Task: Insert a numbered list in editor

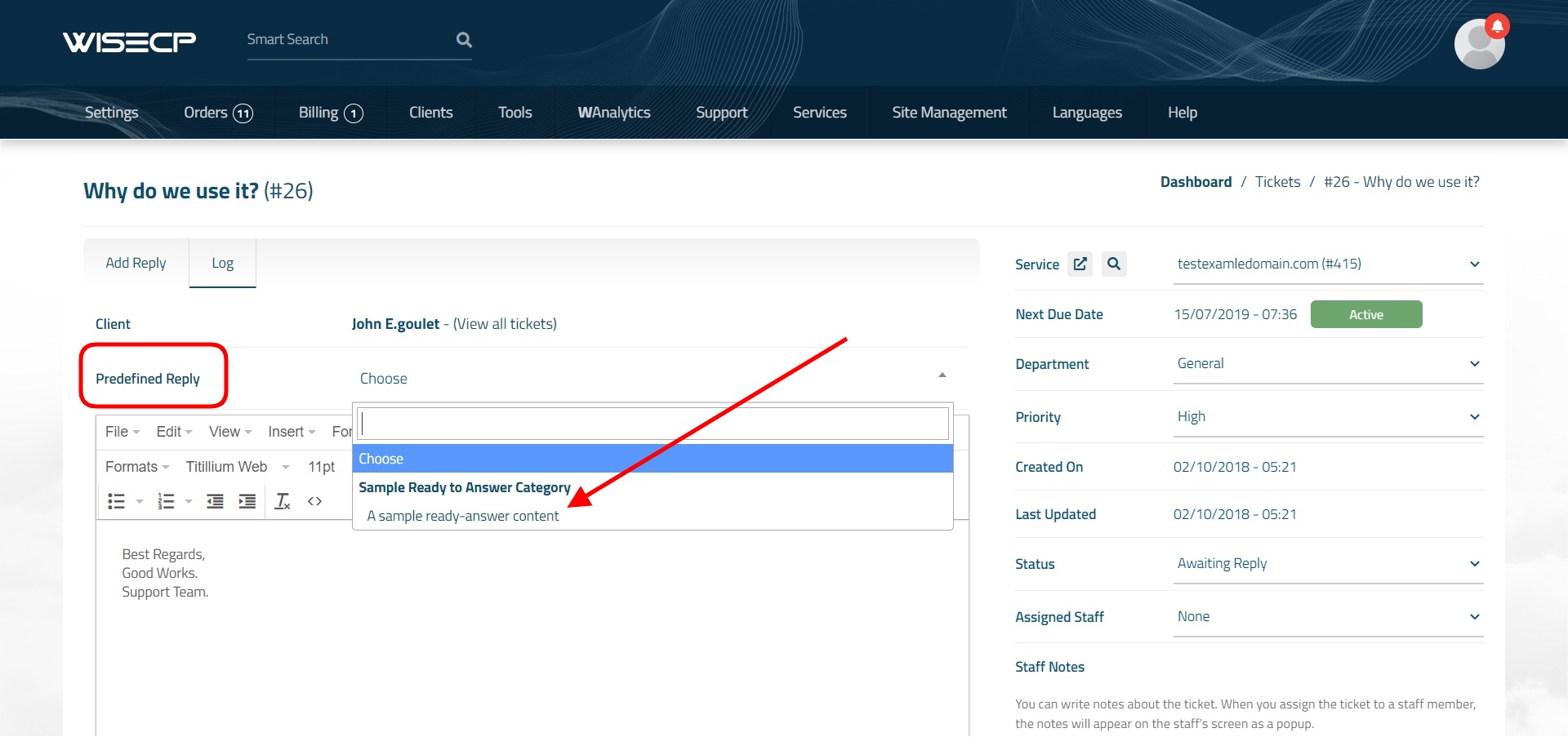Action: [x=166, y=501]
